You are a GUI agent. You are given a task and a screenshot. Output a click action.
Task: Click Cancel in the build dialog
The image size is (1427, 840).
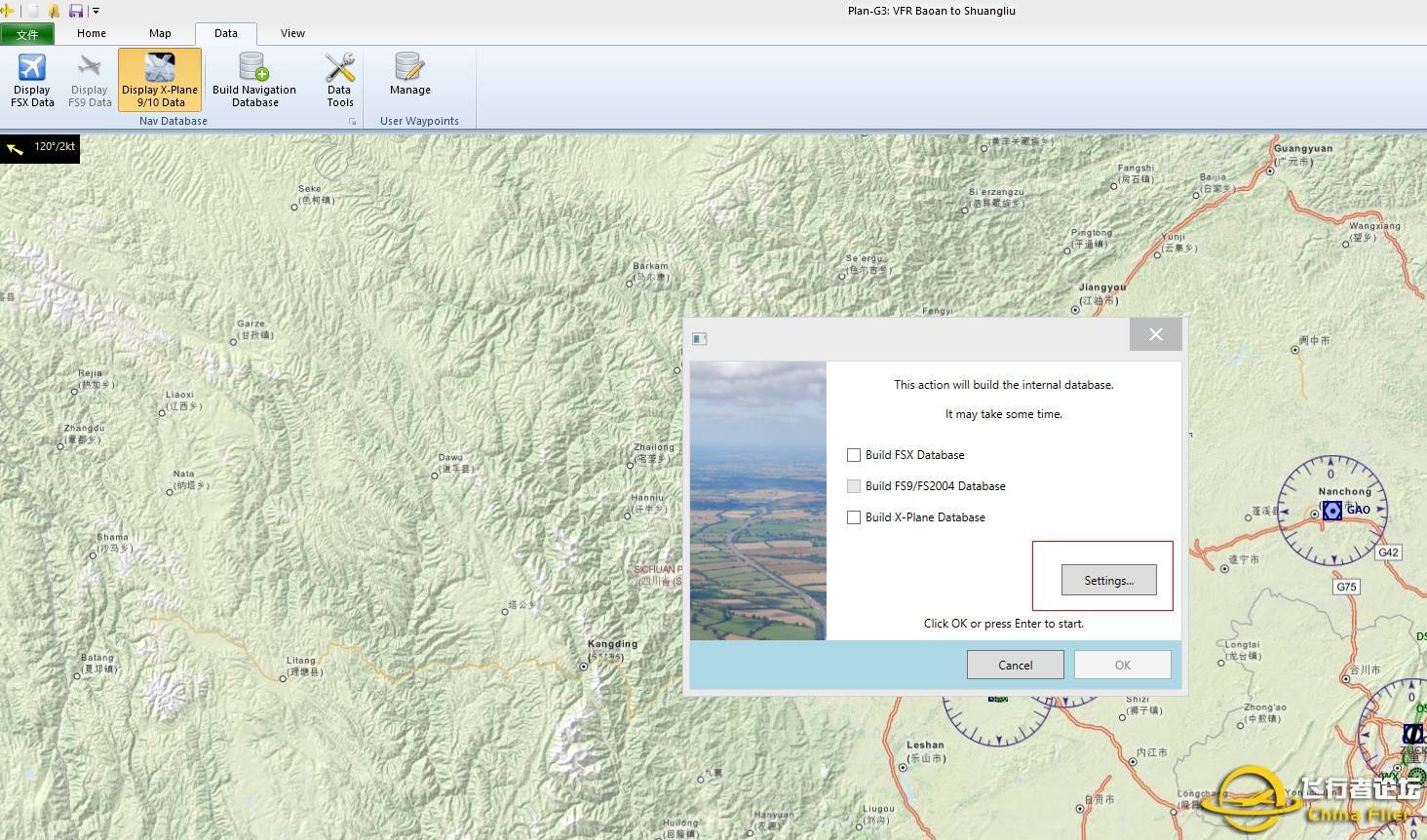(1015, 665)
